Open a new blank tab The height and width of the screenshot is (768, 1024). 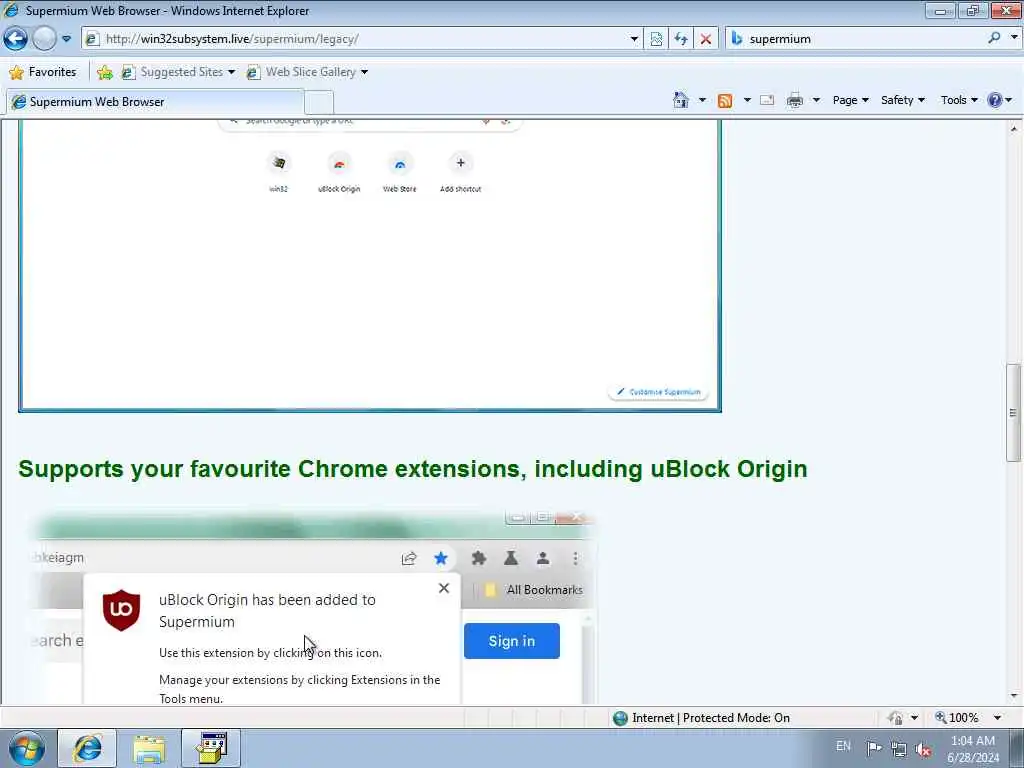pos(319,103)
